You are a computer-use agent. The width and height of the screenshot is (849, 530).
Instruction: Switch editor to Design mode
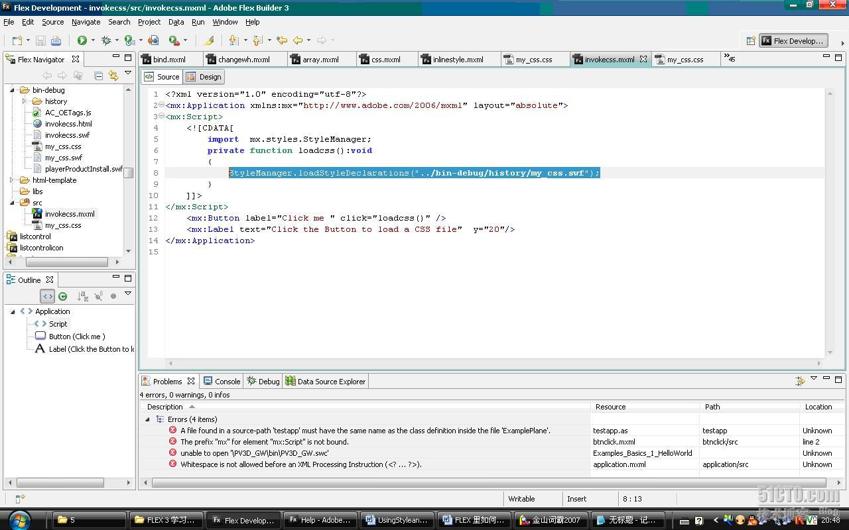pos(204,77)
